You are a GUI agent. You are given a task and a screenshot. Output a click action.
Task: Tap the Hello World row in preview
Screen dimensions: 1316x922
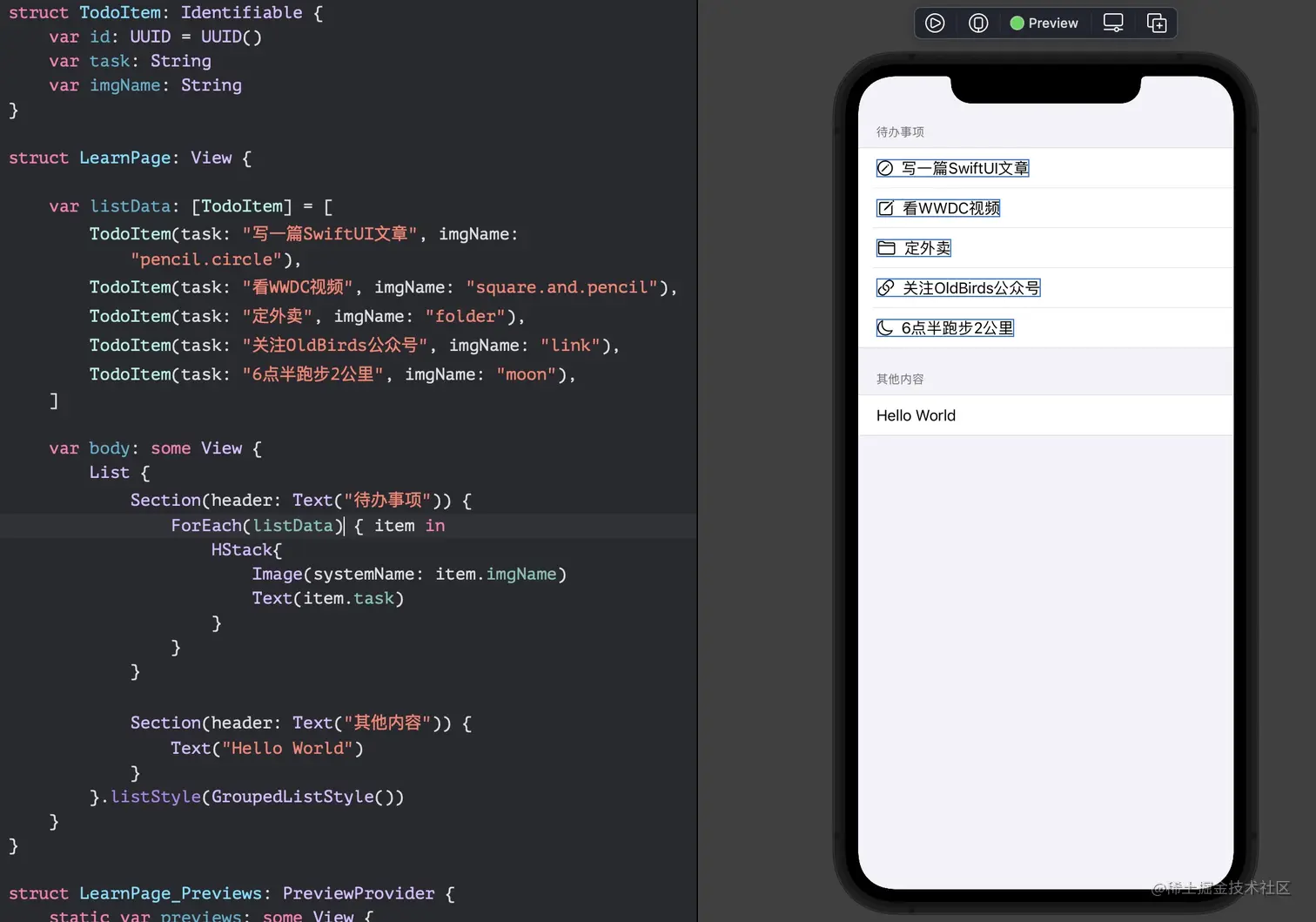tap(1045, 416)
